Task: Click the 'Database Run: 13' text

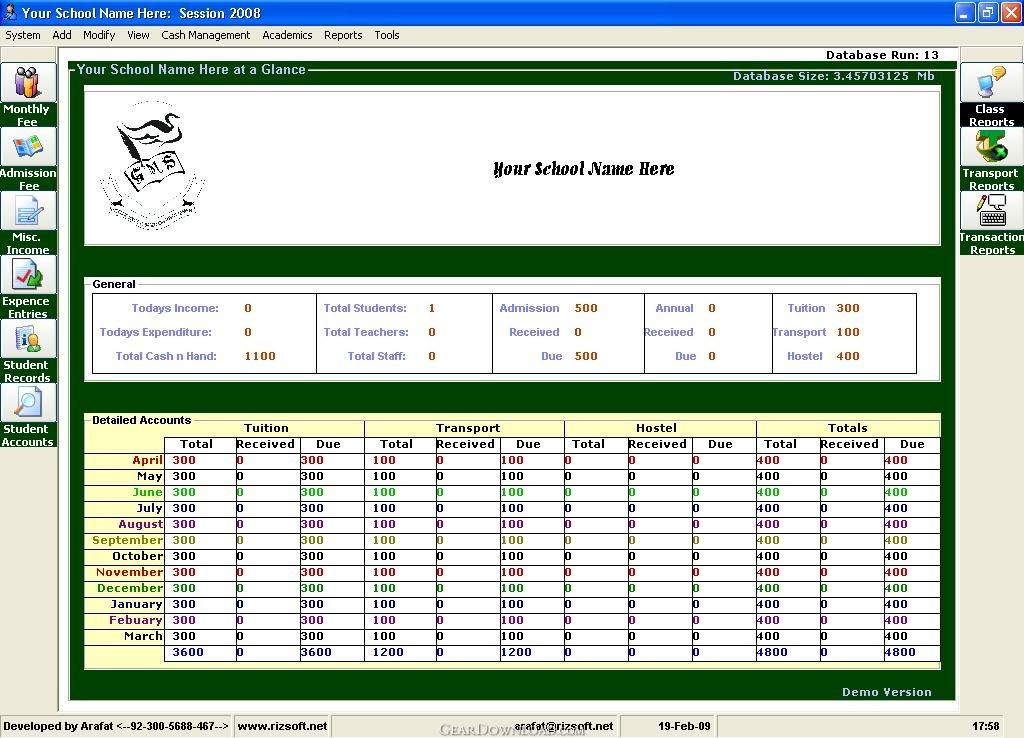Action: 882,56
